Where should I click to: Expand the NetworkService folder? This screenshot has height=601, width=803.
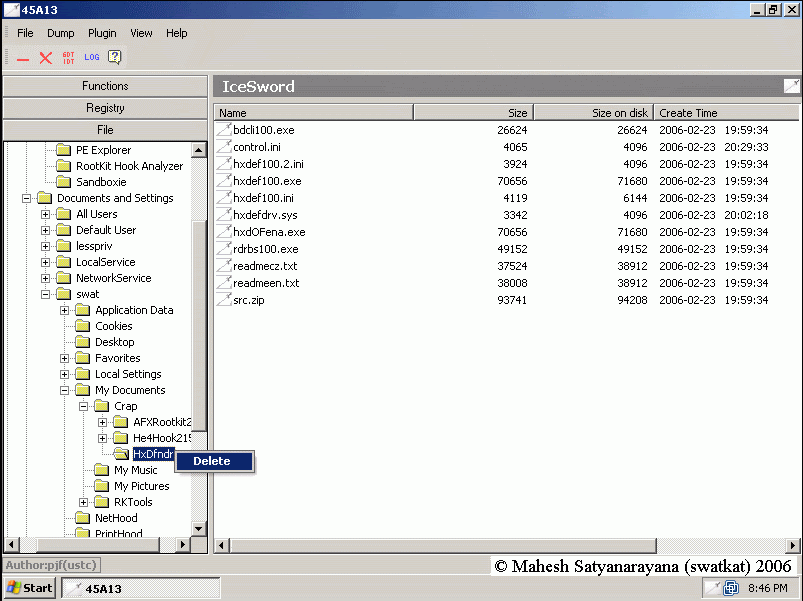tap(46, 278)
